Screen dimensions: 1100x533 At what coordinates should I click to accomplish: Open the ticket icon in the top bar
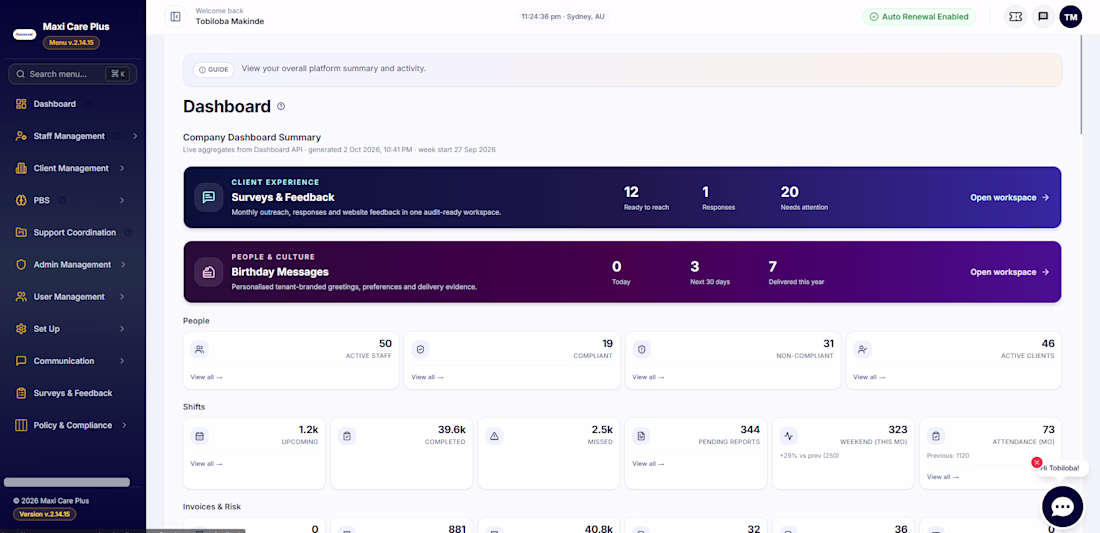point(1014,17)
